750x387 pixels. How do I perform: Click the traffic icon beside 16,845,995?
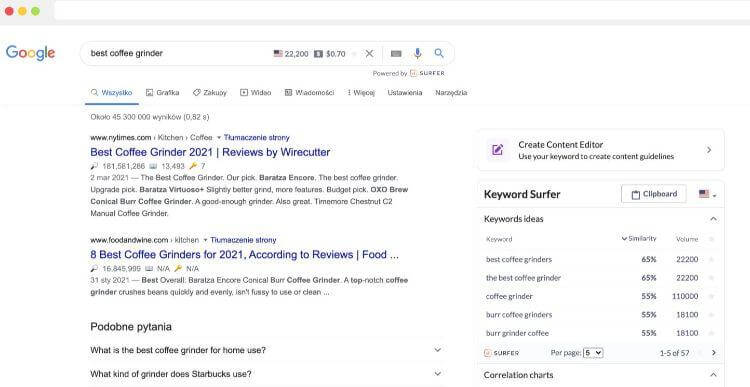click(94, 268)
